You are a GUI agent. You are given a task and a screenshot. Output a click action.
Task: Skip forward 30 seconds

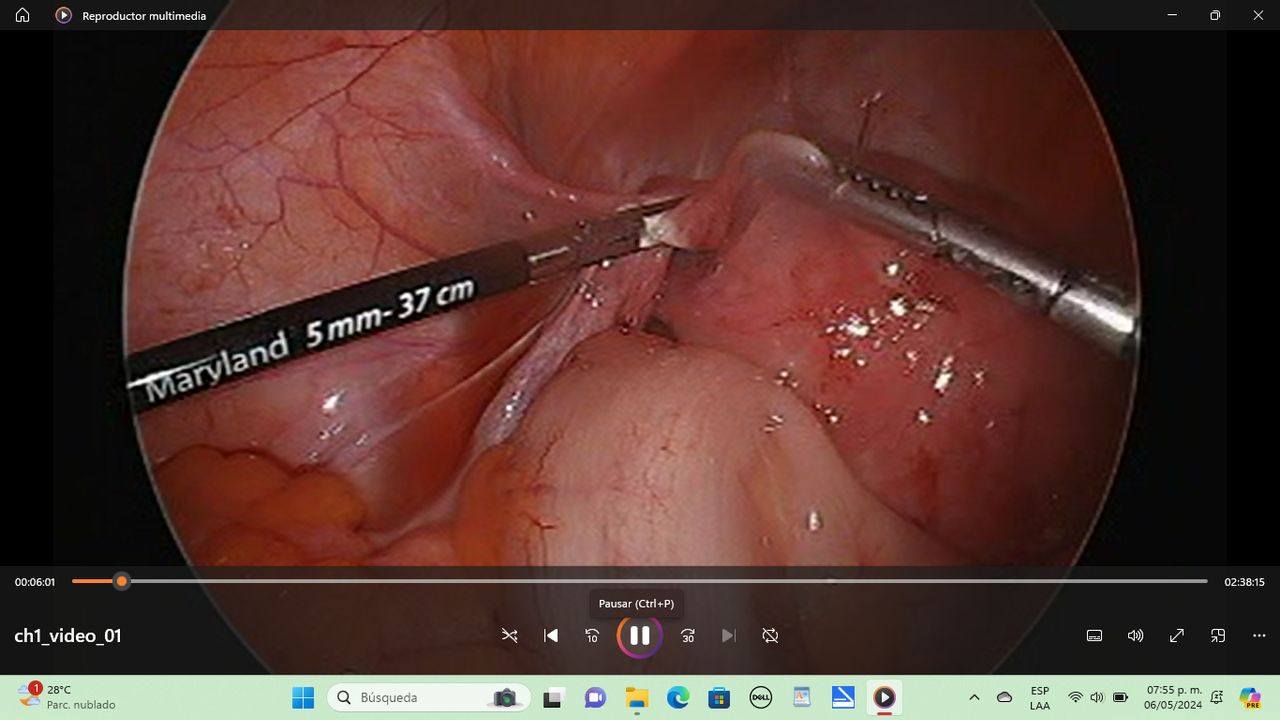[x=688, y=636]
